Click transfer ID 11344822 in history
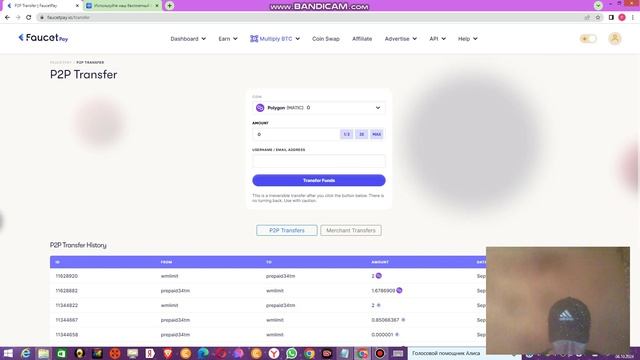This screenshot has width=640, height=360. tap(67, 306)
